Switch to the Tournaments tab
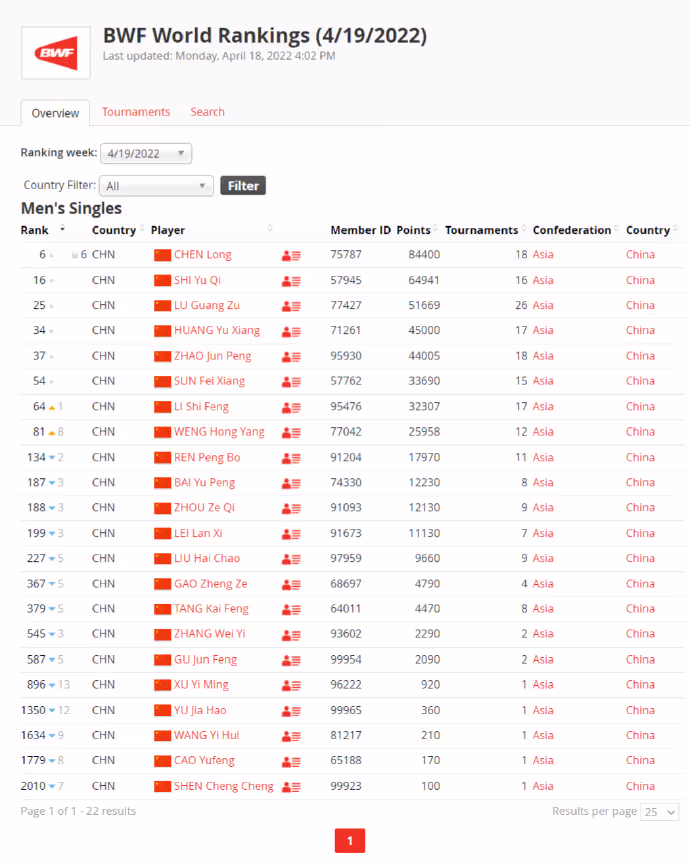Screen dimensions: 690x866 (136, 112)
